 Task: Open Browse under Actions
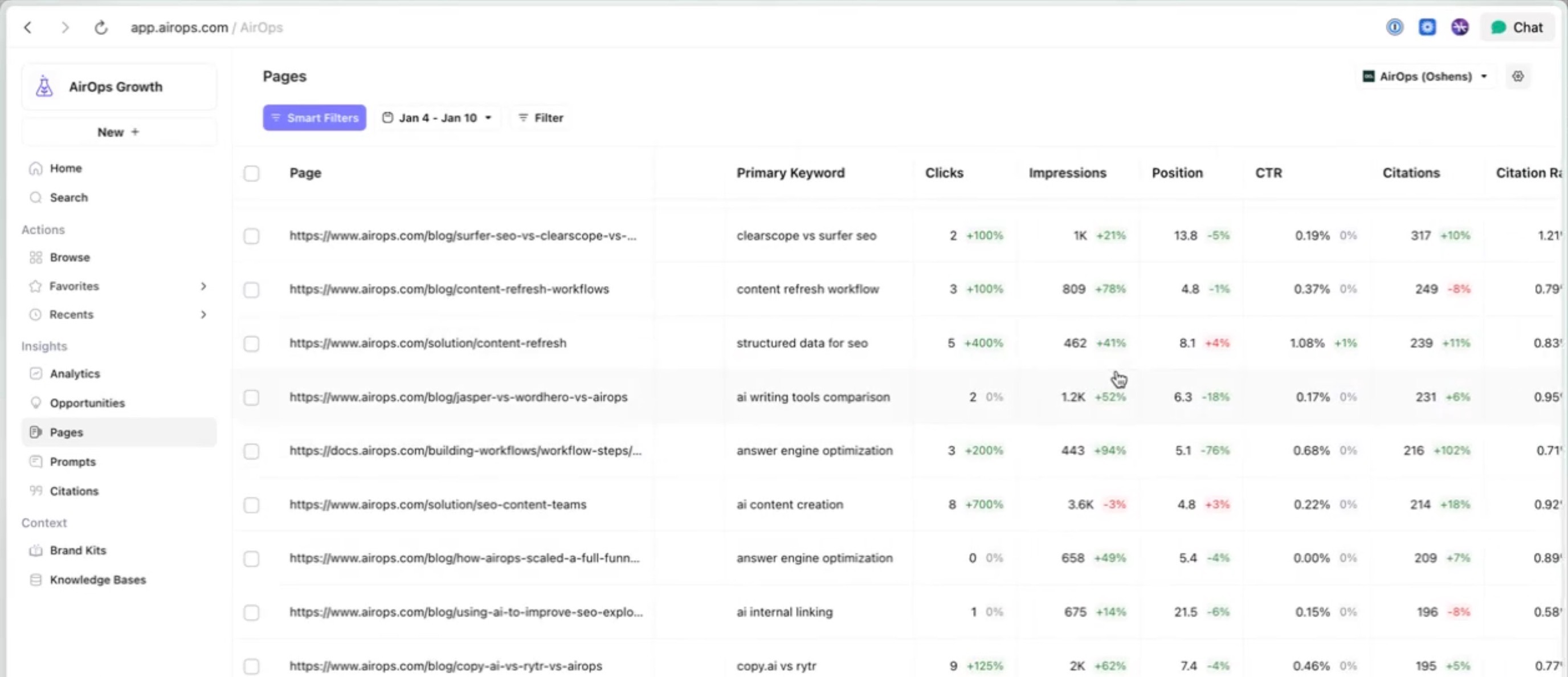pyautogui.click(x=70, y=257)
